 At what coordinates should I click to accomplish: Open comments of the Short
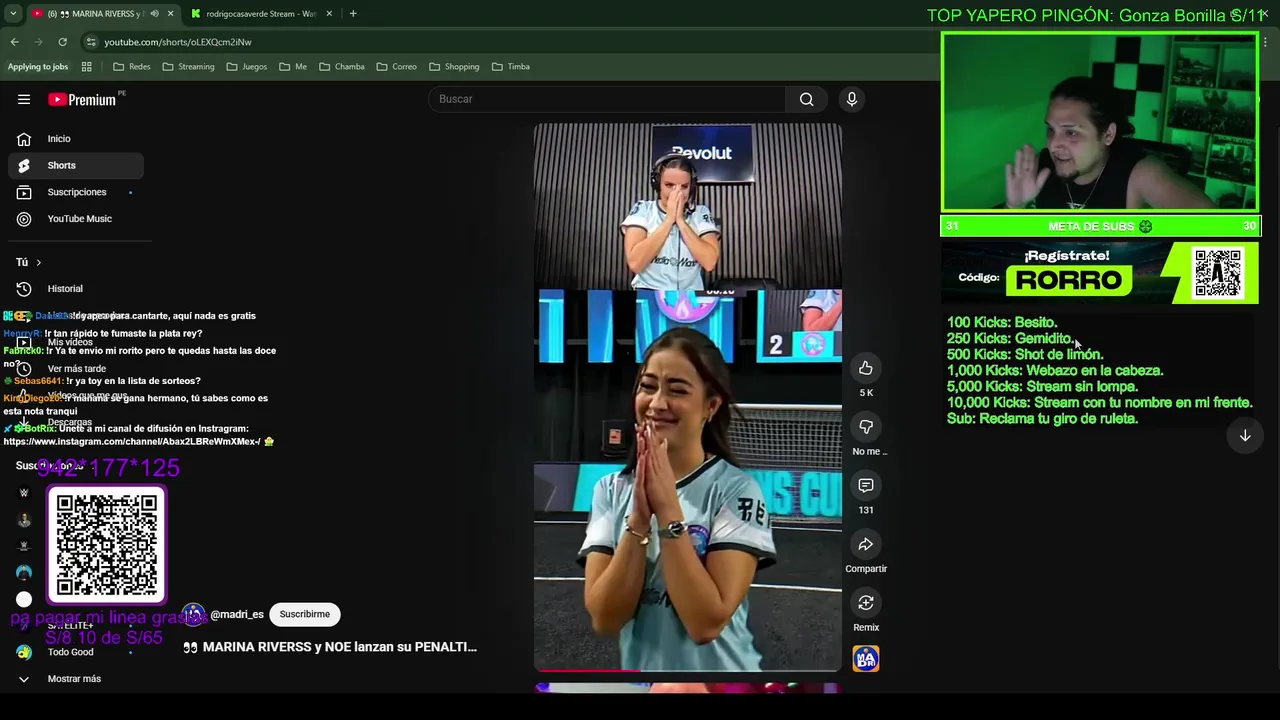pos(866,485)
